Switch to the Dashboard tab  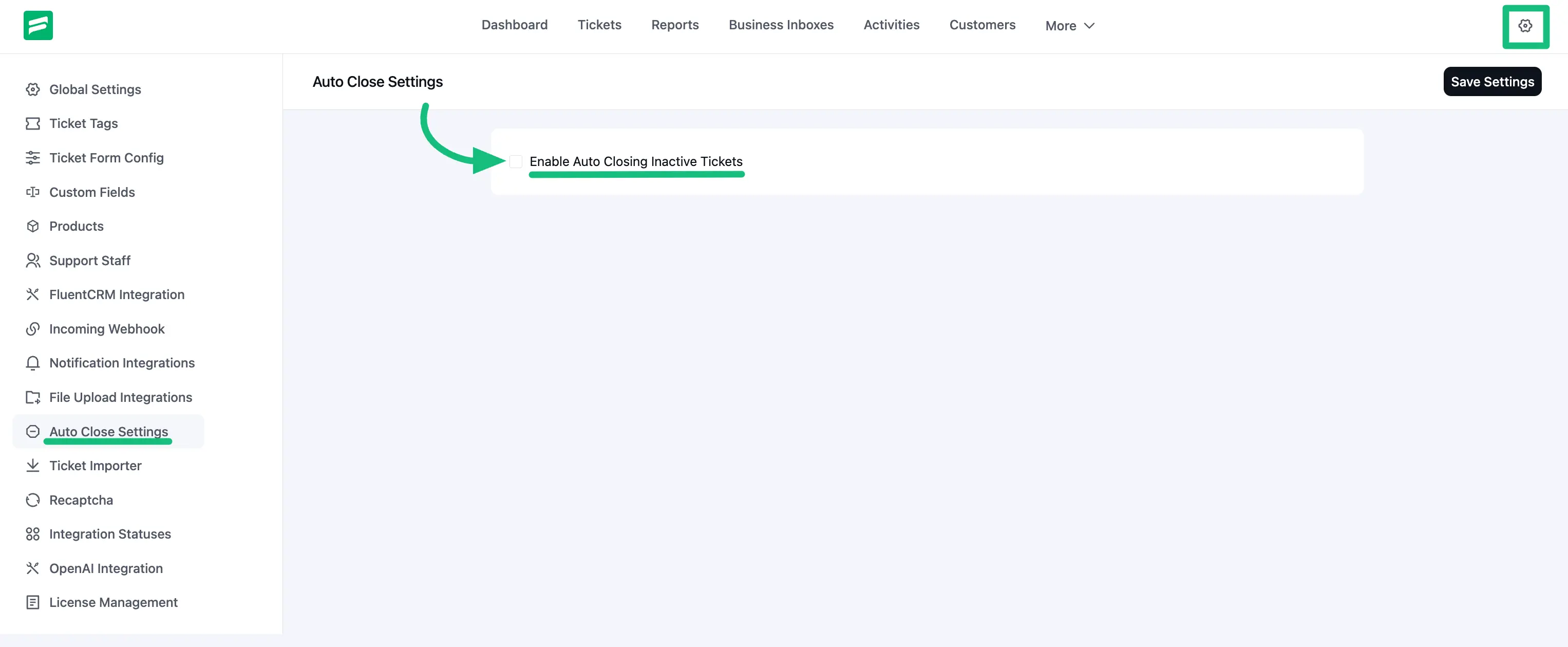(514, 25)
